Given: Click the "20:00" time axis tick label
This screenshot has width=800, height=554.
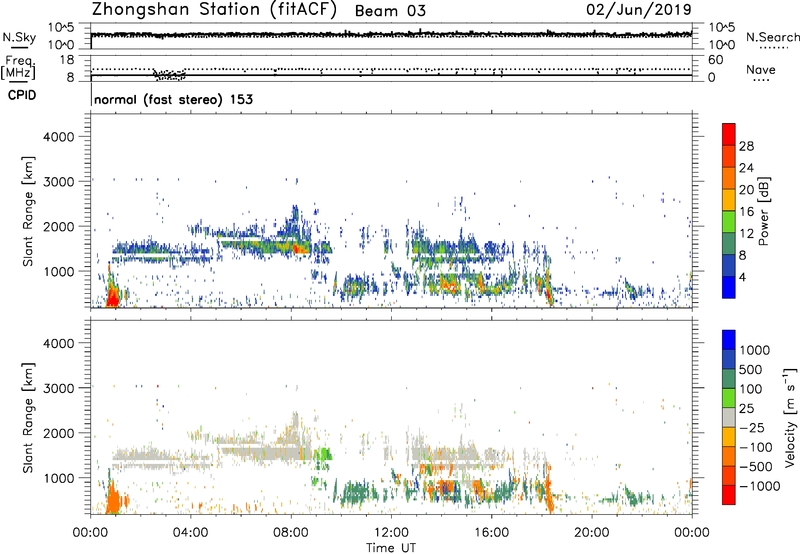Looking at the screenshot, I should click(592, 533).
